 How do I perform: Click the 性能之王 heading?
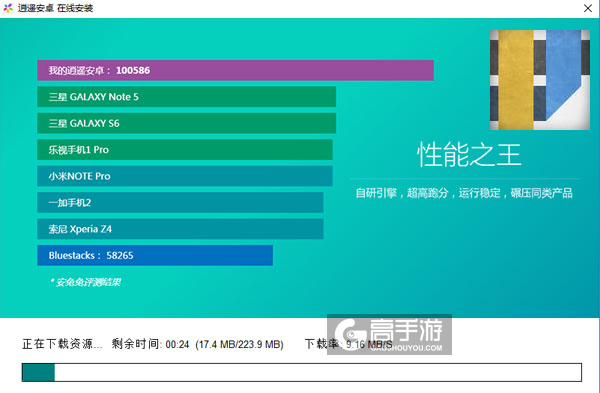(469, 155)
